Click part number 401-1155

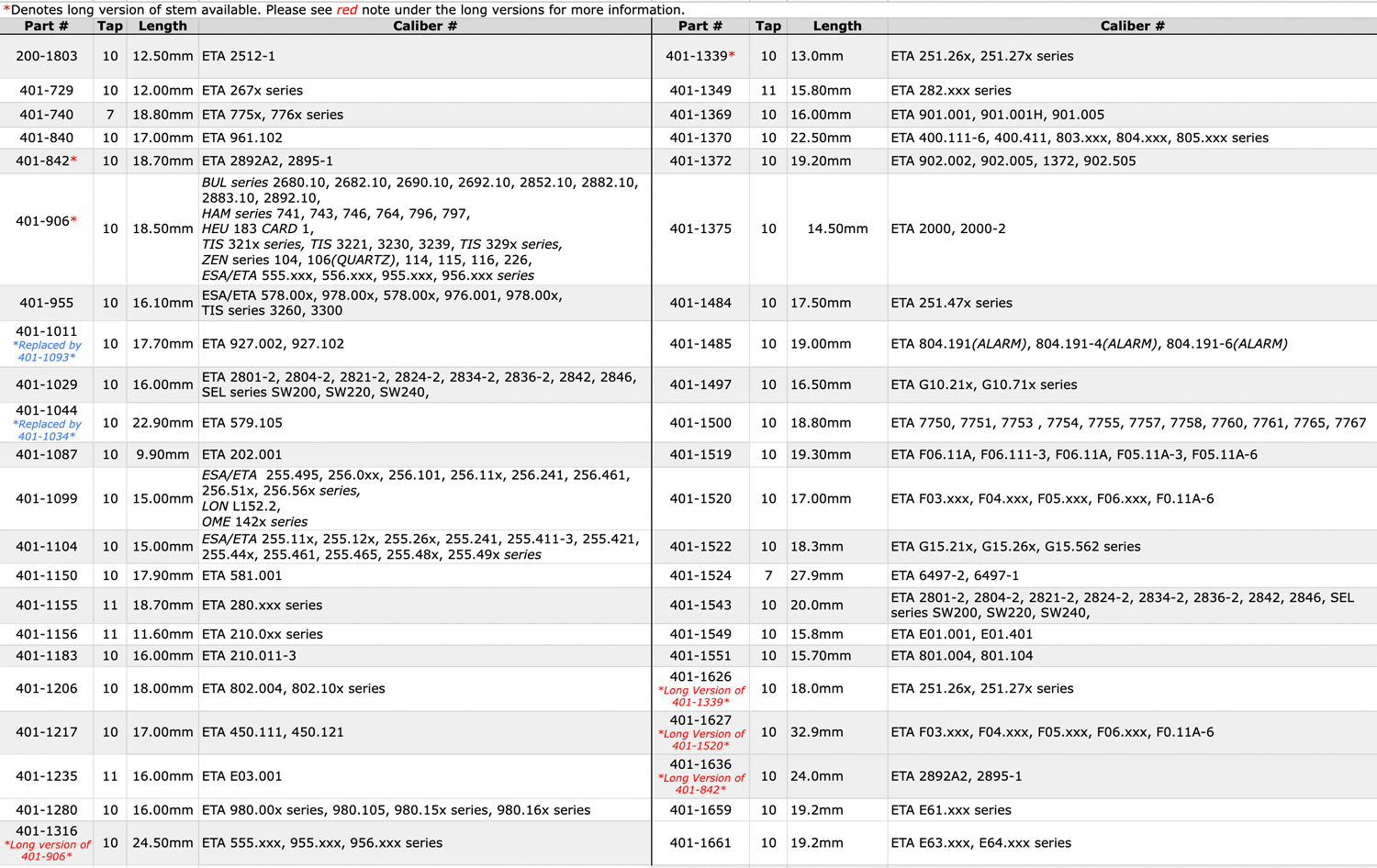[47, 605]
